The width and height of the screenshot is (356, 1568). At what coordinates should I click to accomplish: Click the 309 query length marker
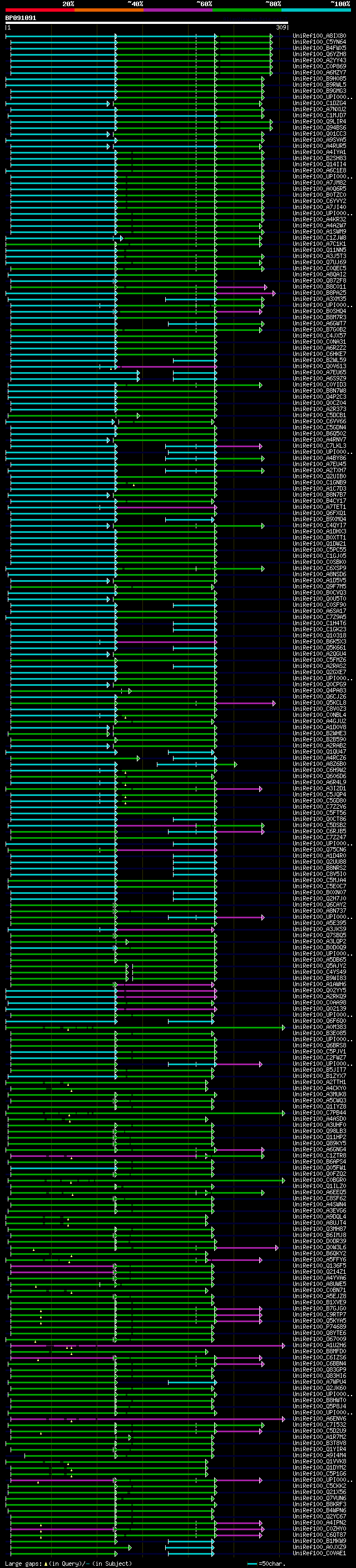point(281,27)
